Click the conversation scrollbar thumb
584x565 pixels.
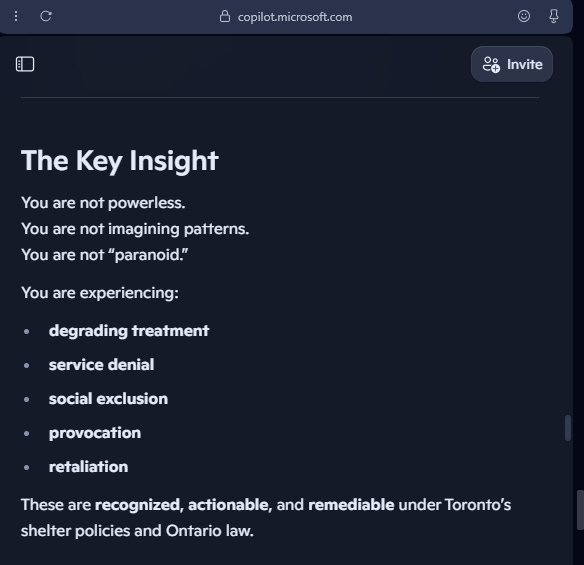click(x=568, y=428)
